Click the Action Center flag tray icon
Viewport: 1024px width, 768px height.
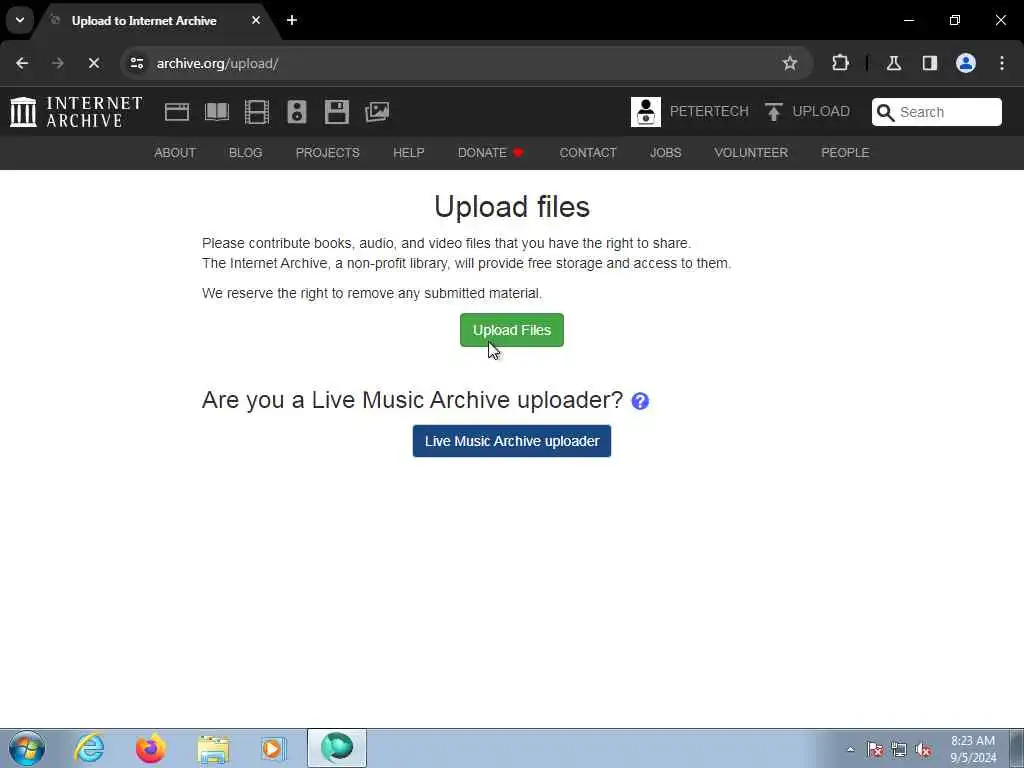pyautogui.click(x=874, y=750)
